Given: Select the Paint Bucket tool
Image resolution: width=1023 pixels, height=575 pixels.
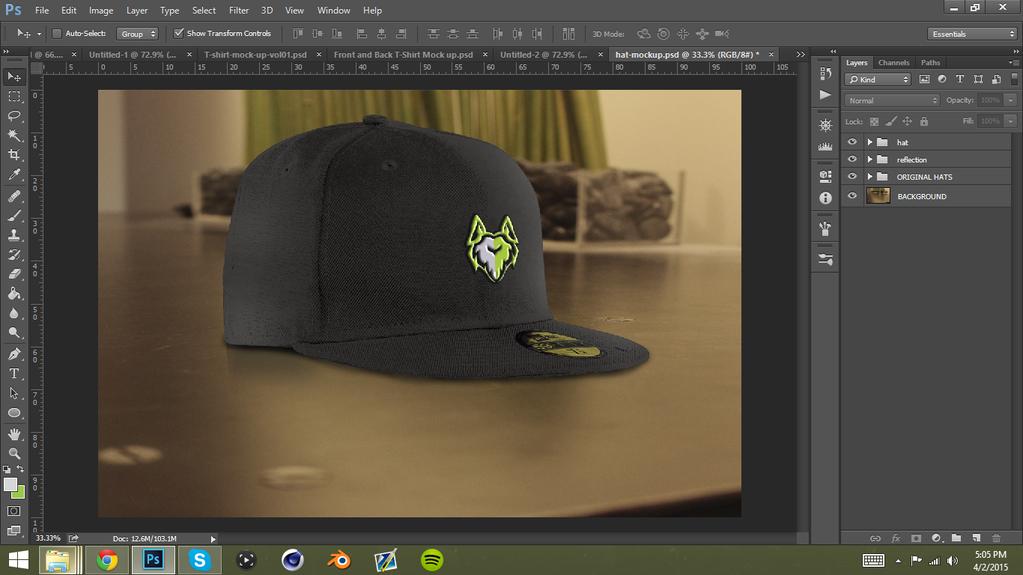Looking at the screenshot, I should pyautogui.click(x=14, y=294).
